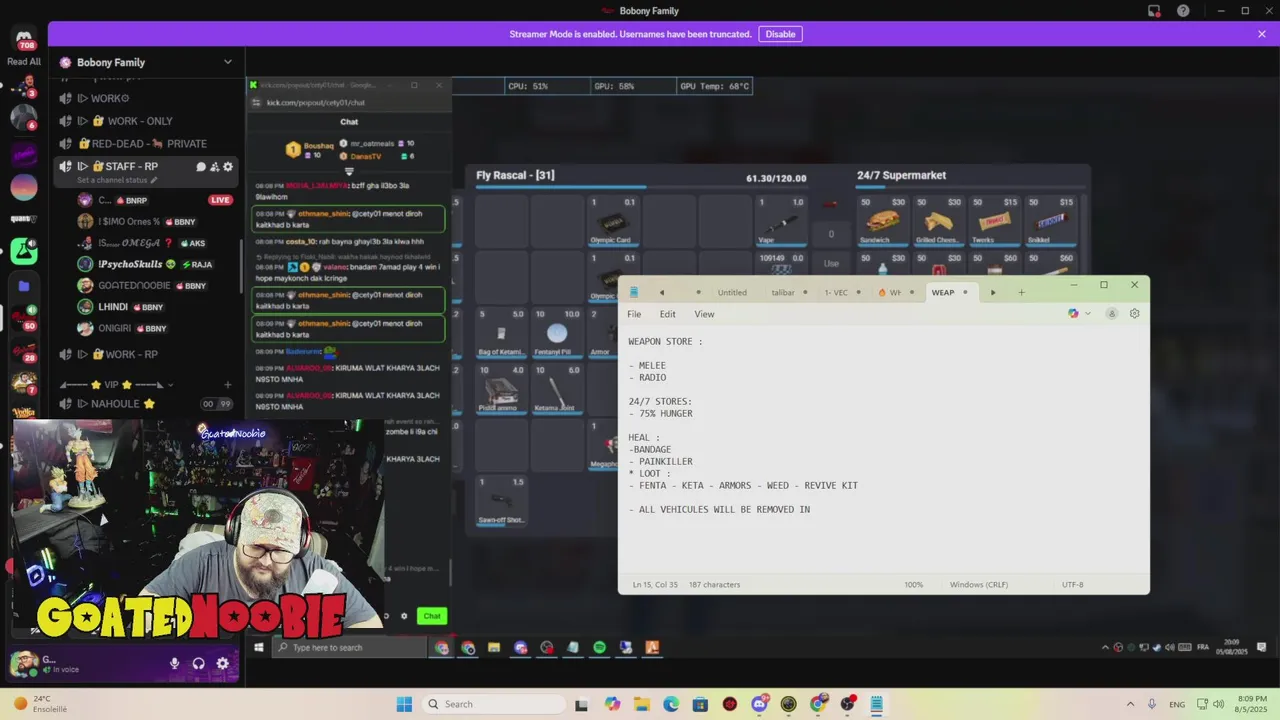Open STAFF - RP channel activities icon
This screenshot has height=720, width=1280.
(214, 167)
